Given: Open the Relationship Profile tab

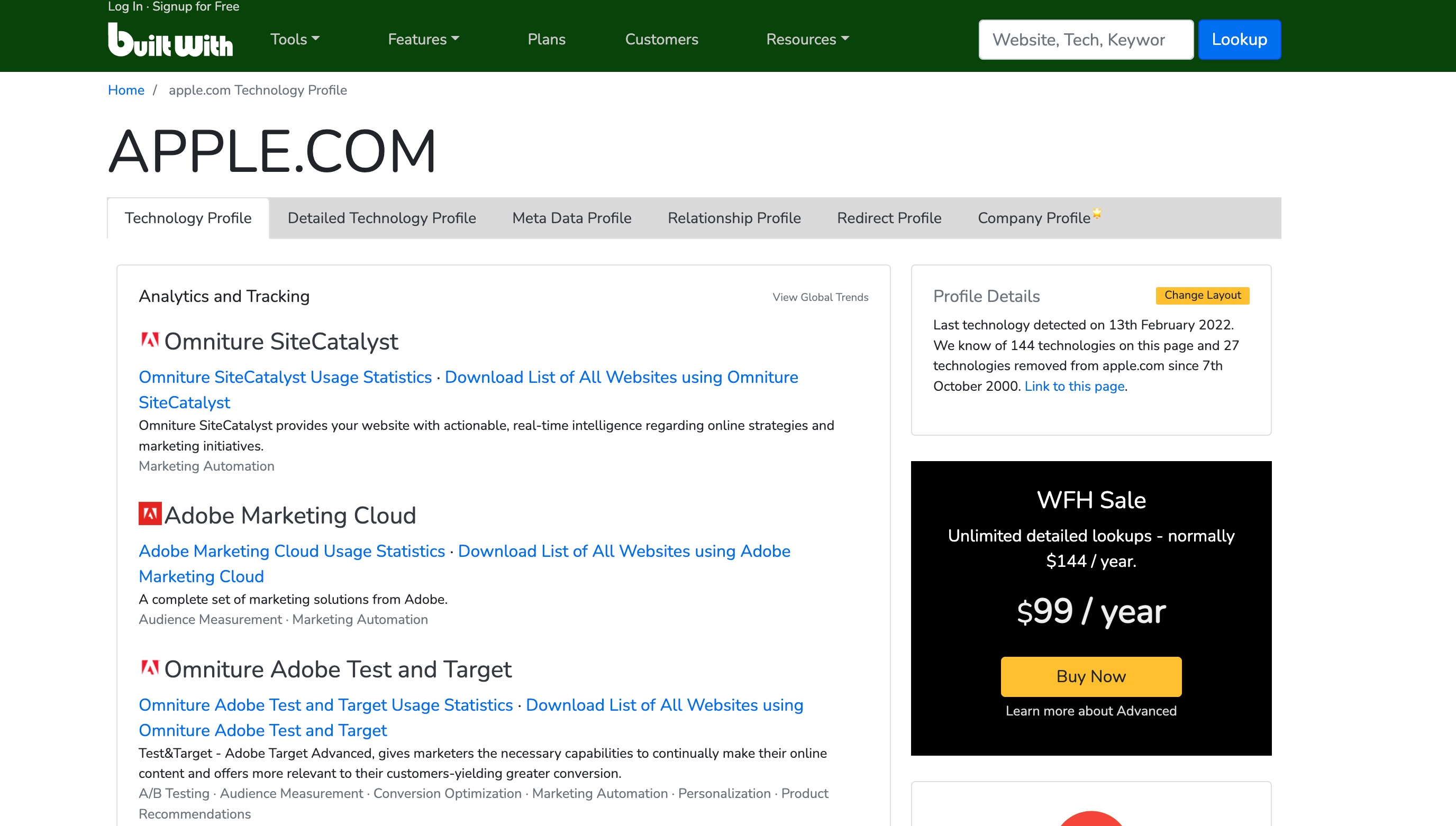Looking at the screenshot, I should [x=734, y=218].
